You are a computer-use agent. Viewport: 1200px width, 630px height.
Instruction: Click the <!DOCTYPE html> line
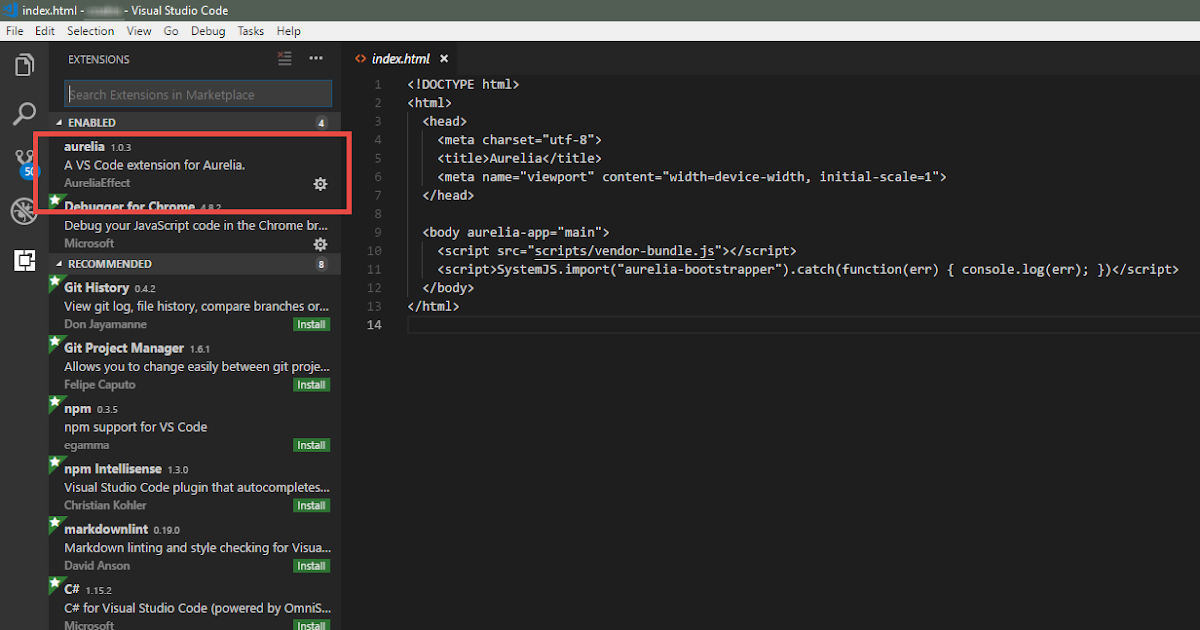pos(463,85)
